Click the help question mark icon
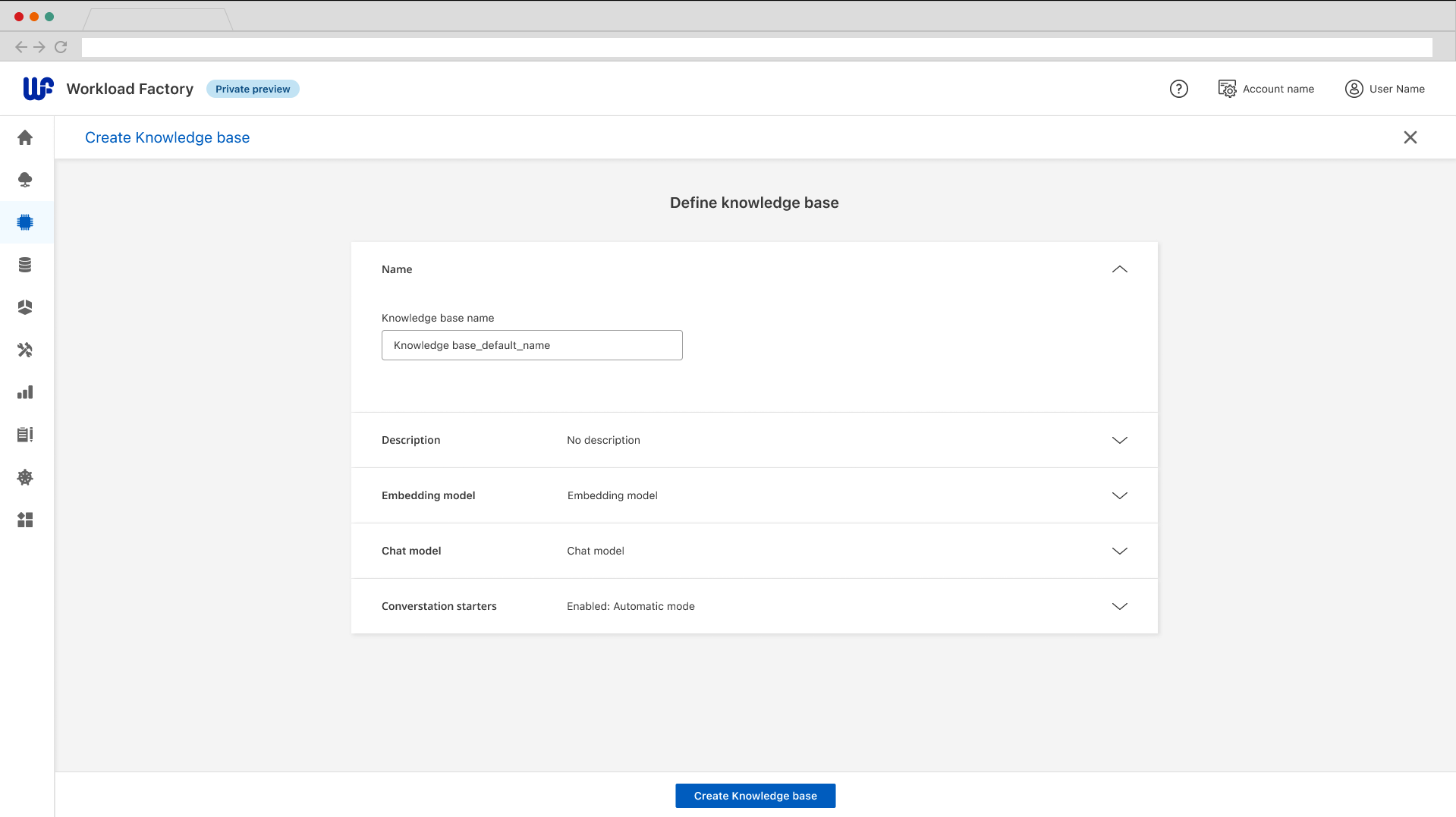This screenshot has height=817, width=1456. tap(1178, 89)
